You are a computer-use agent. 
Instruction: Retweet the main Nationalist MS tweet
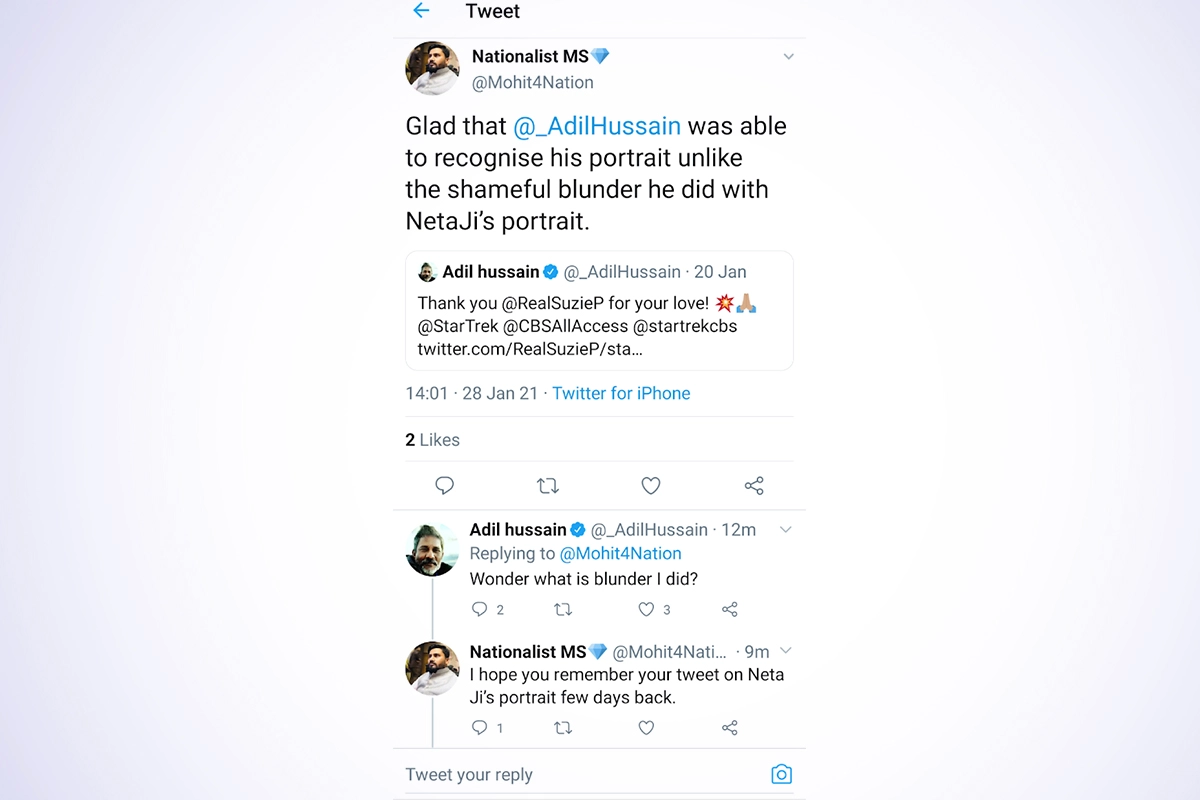tap(547, 486)
